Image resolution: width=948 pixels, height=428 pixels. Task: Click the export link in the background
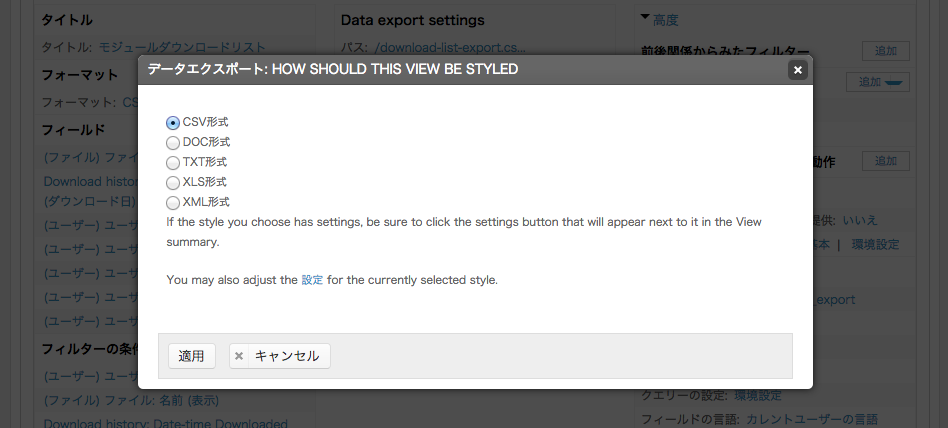pos(838,299)
